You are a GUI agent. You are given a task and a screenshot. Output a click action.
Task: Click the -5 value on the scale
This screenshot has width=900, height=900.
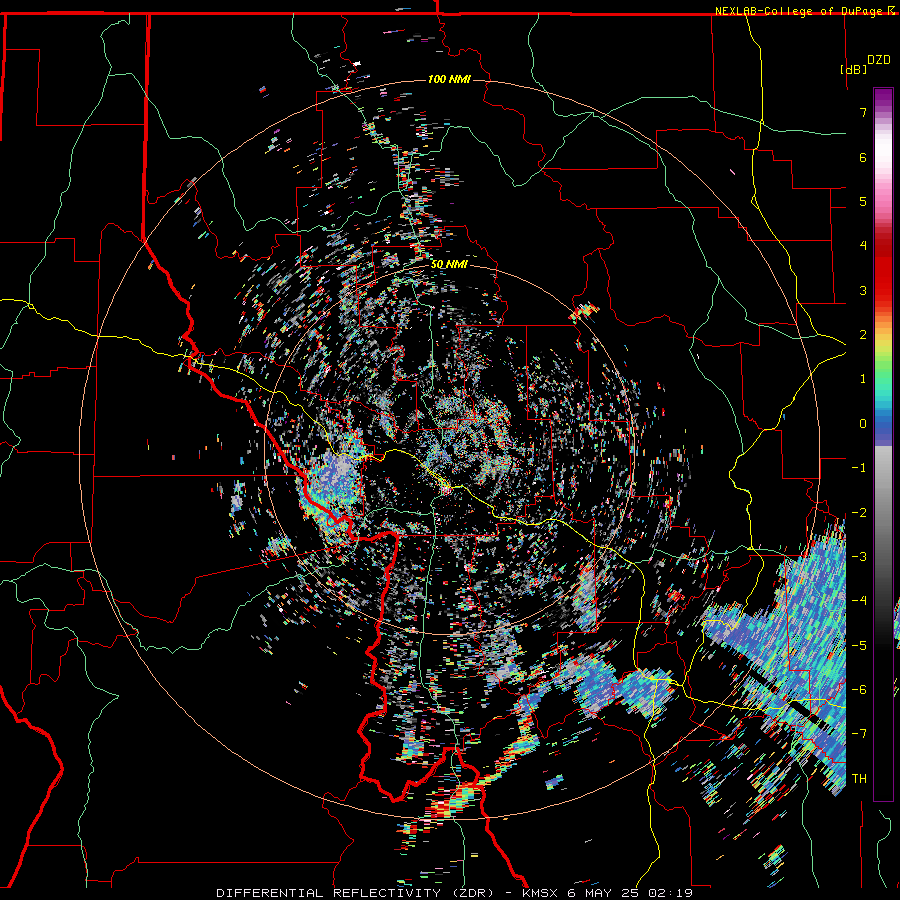pos(859,646)
